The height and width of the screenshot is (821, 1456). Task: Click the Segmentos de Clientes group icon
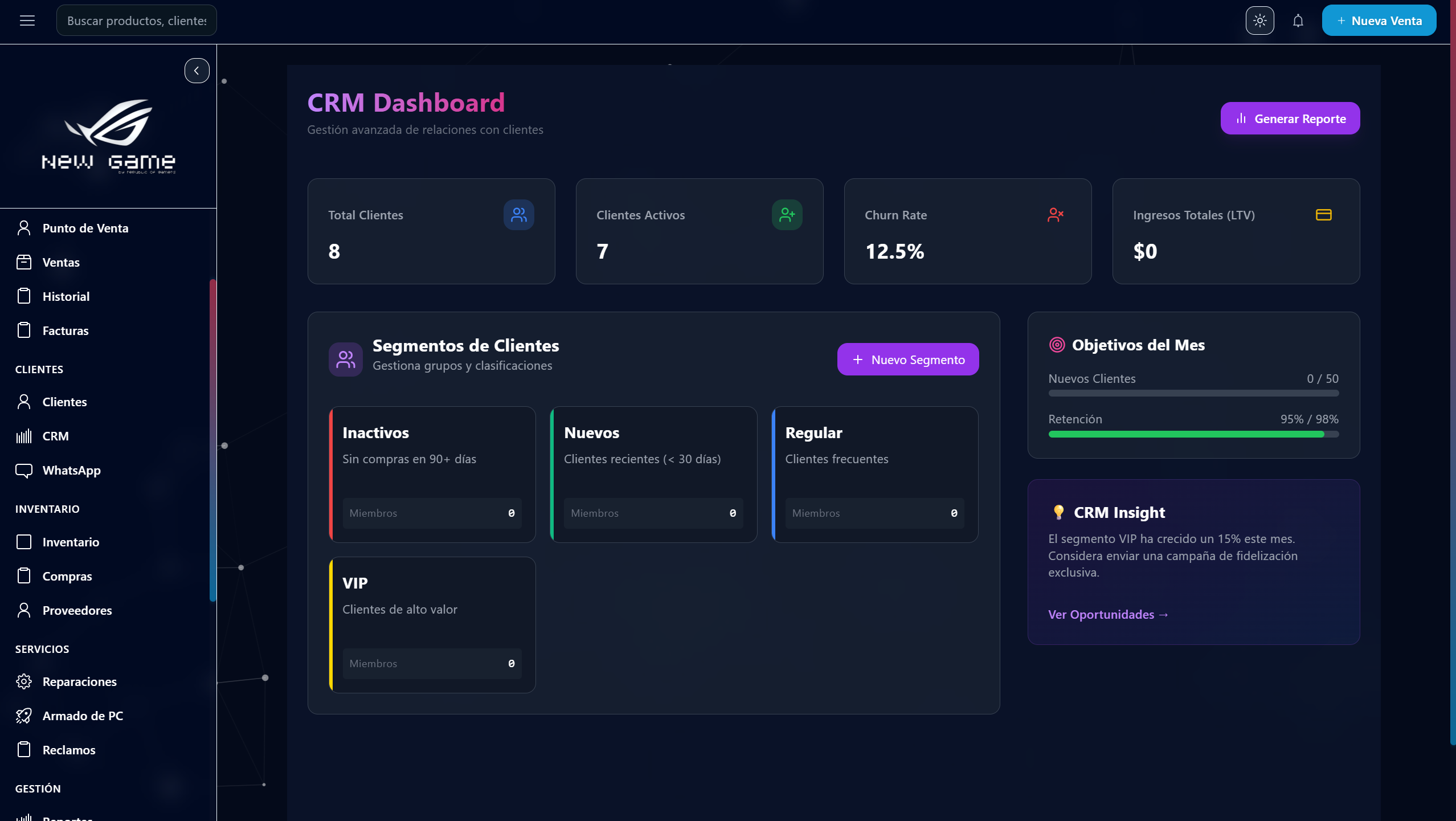pos(345,359)
